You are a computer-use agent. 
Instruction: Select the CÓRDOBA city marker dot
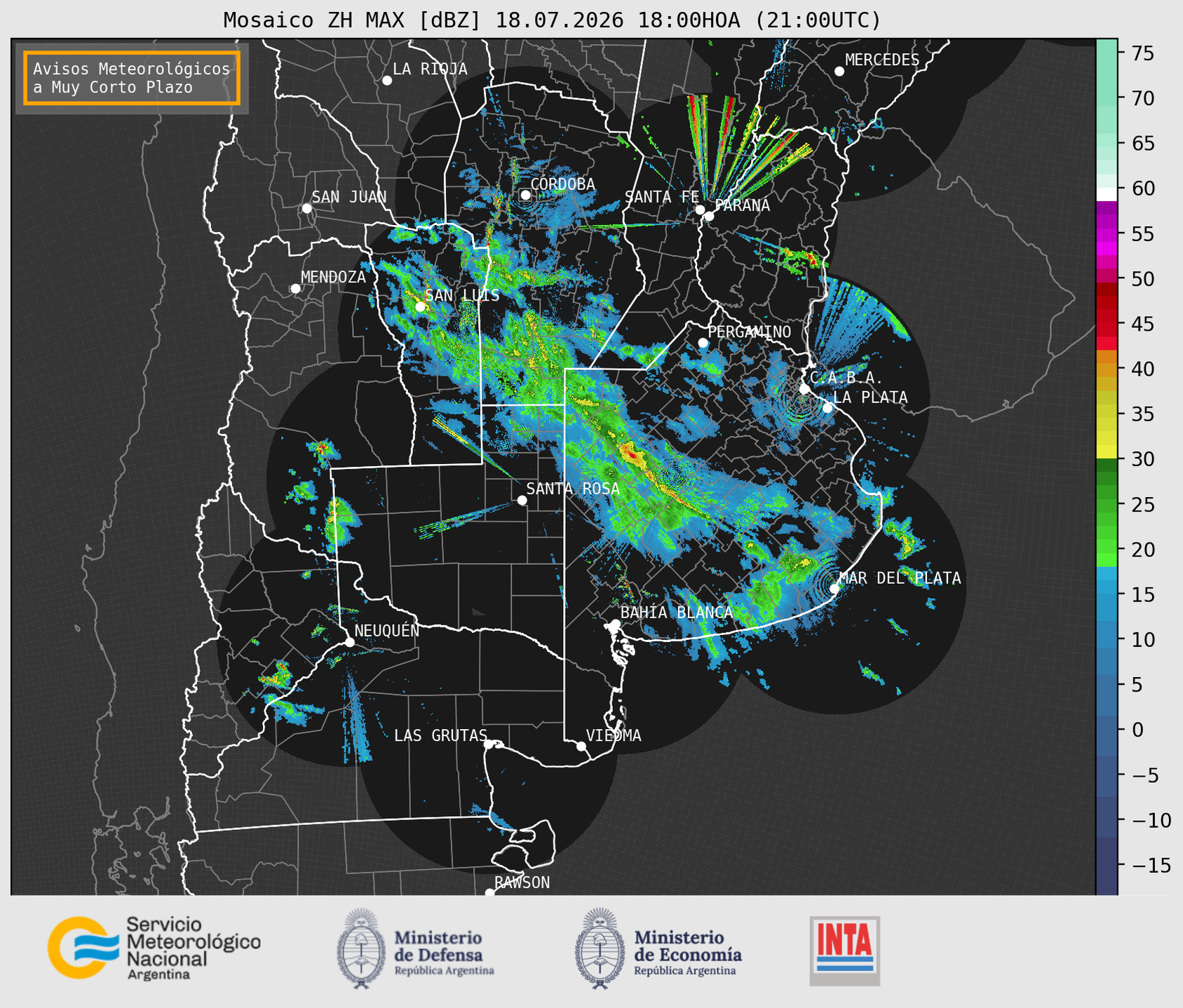(x=525, y=195)
